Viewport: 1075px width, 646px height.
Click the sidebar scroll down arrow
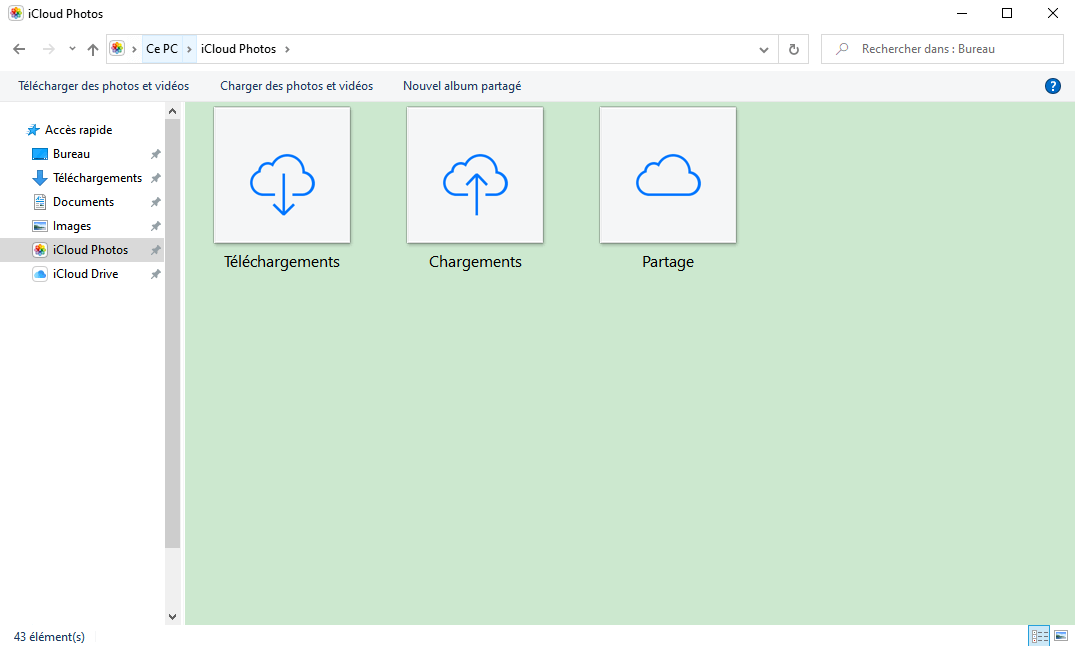point(172,617)
